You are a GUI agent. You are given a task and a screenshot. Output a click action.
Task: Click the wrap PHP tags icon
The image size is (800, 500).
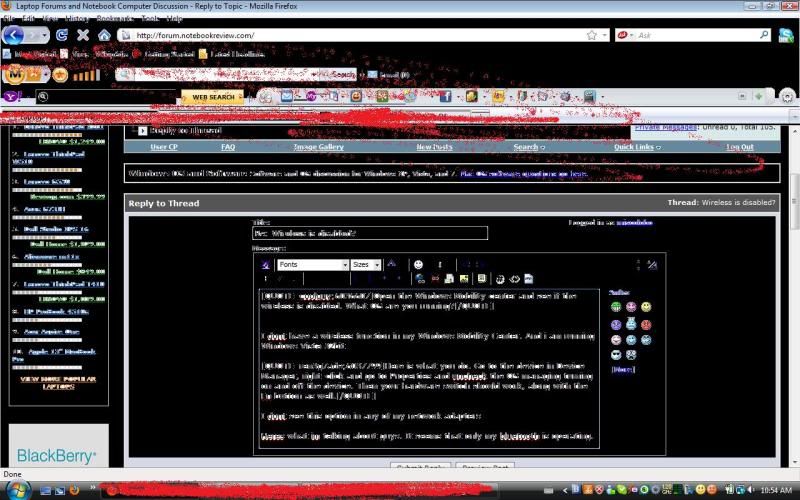point(529,279)
